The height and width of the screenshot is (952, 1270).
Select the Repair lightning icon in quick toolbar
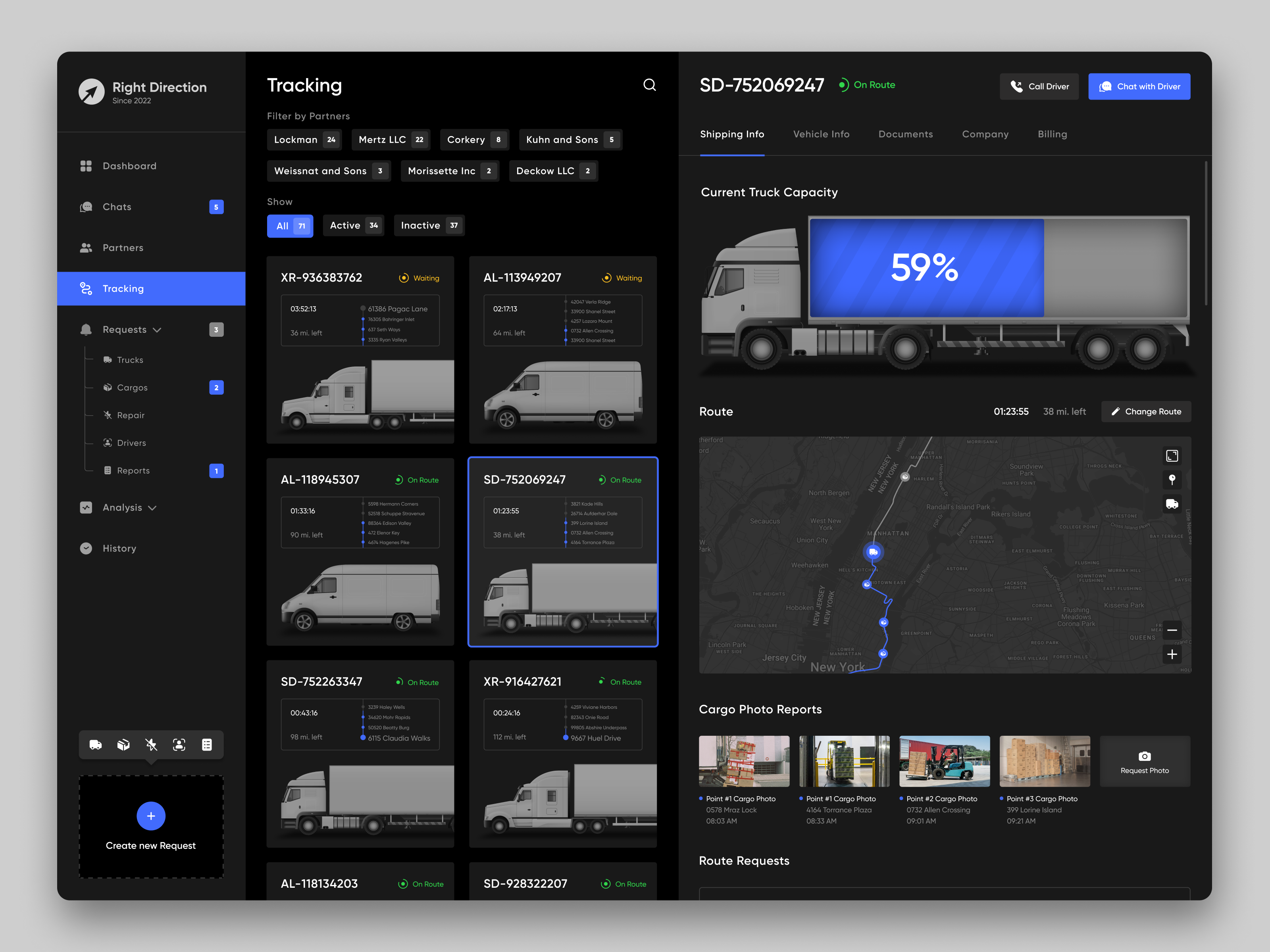[x=151, y=744]
